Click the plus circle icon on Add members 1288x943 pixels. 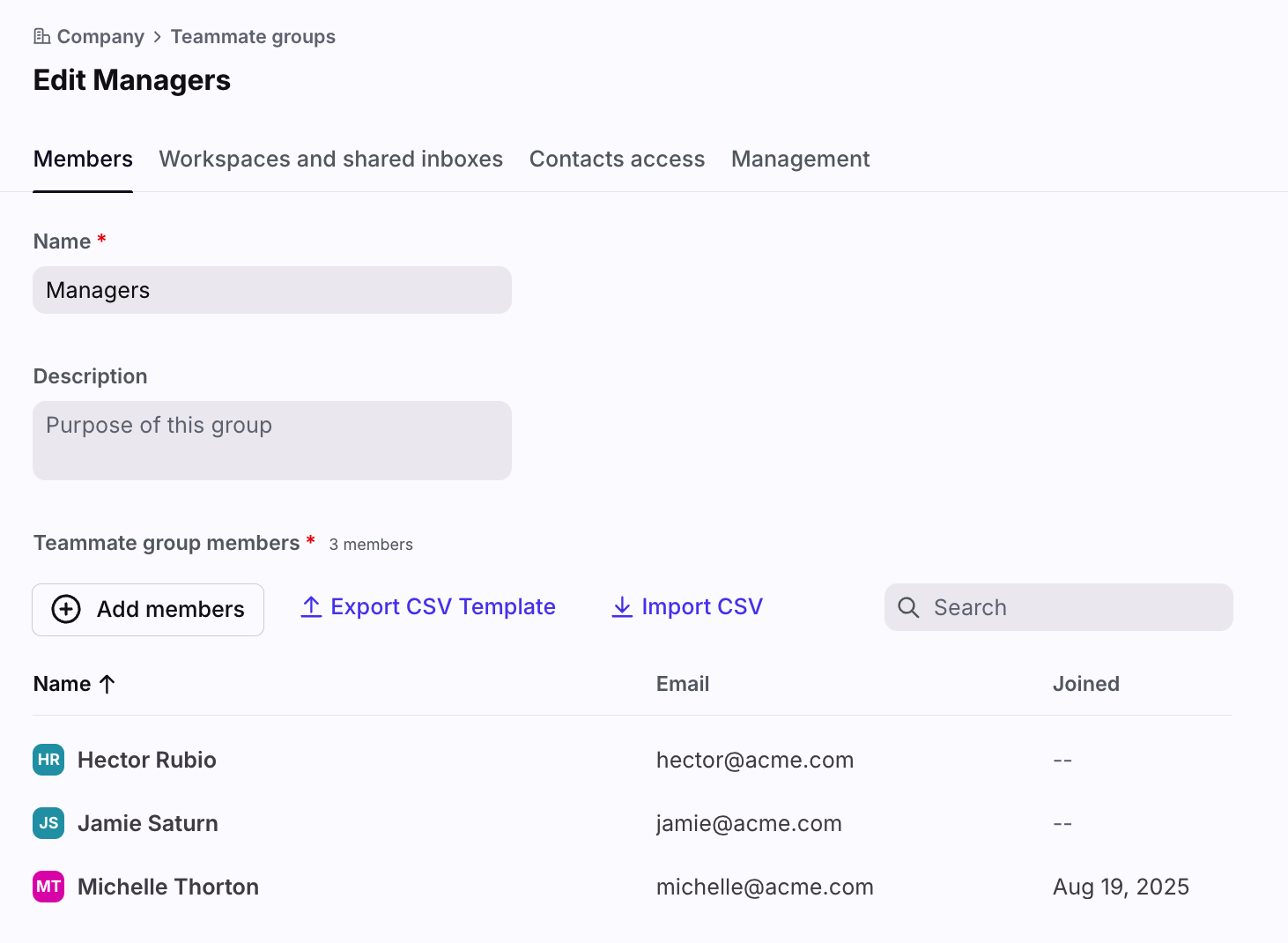(x=66, y=609)
